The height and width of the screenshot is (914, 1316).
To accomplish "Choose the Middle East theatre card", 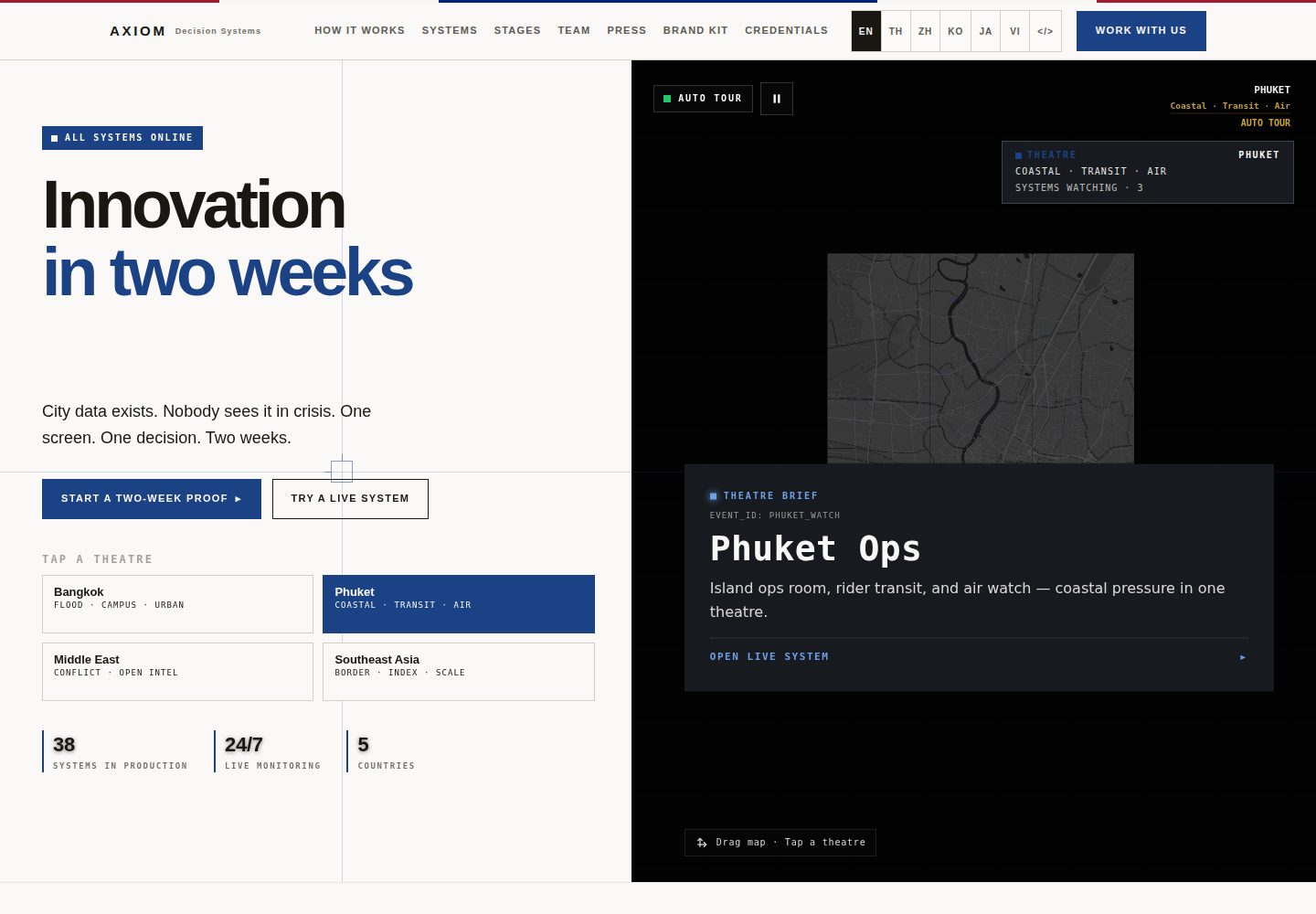I will coord(177,672).
